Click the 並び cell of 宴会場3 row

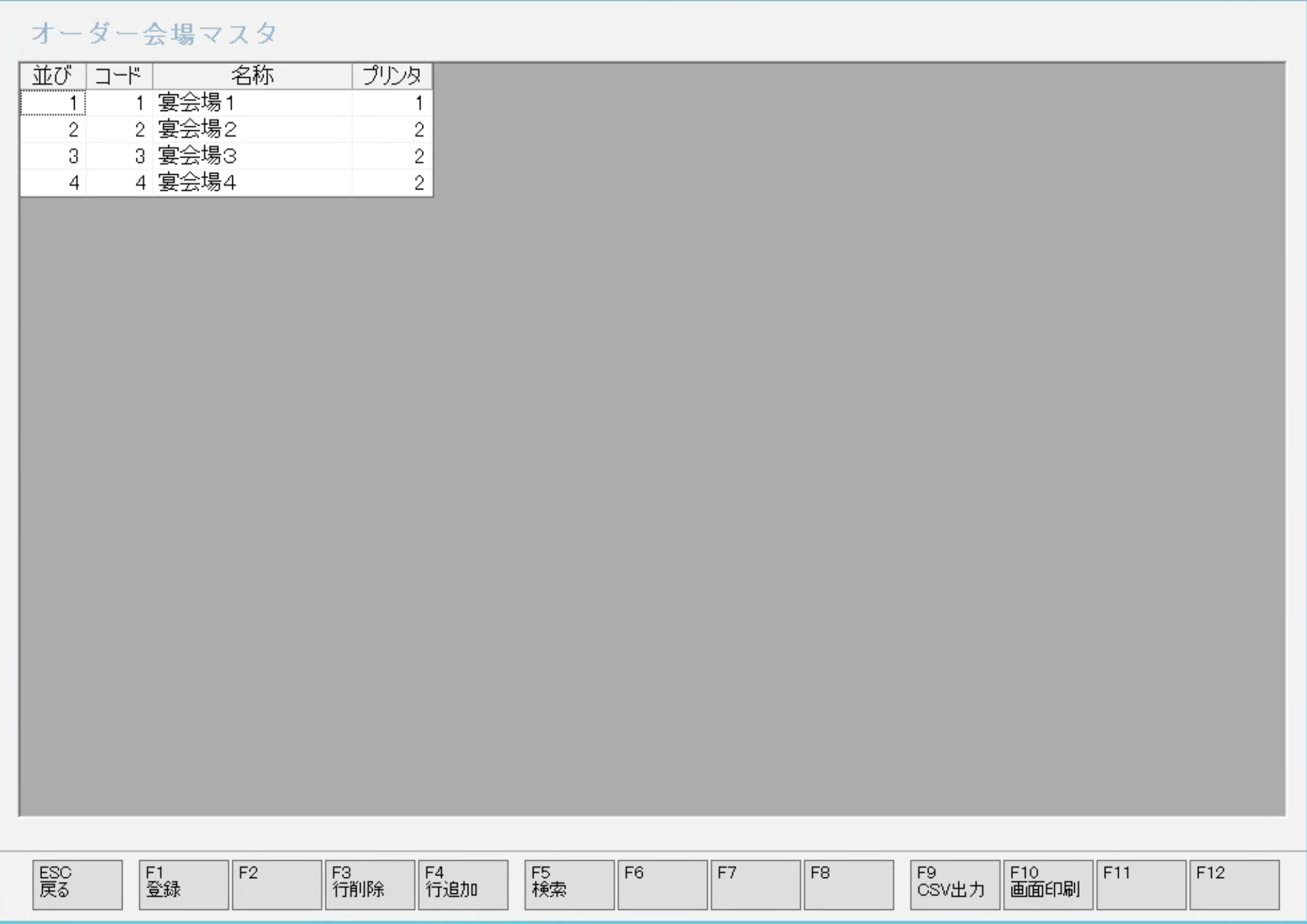coord(53,156)
